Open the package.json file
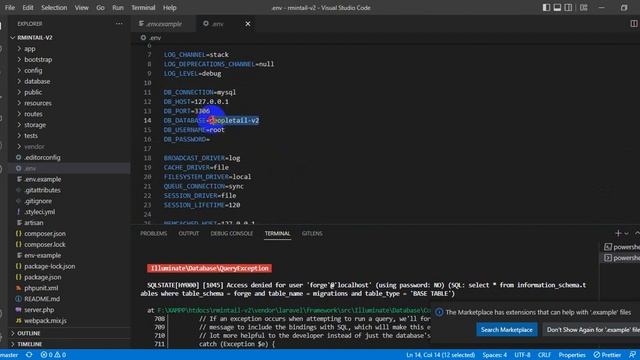Viewport: 640px width, 360px height. [42, 277]
